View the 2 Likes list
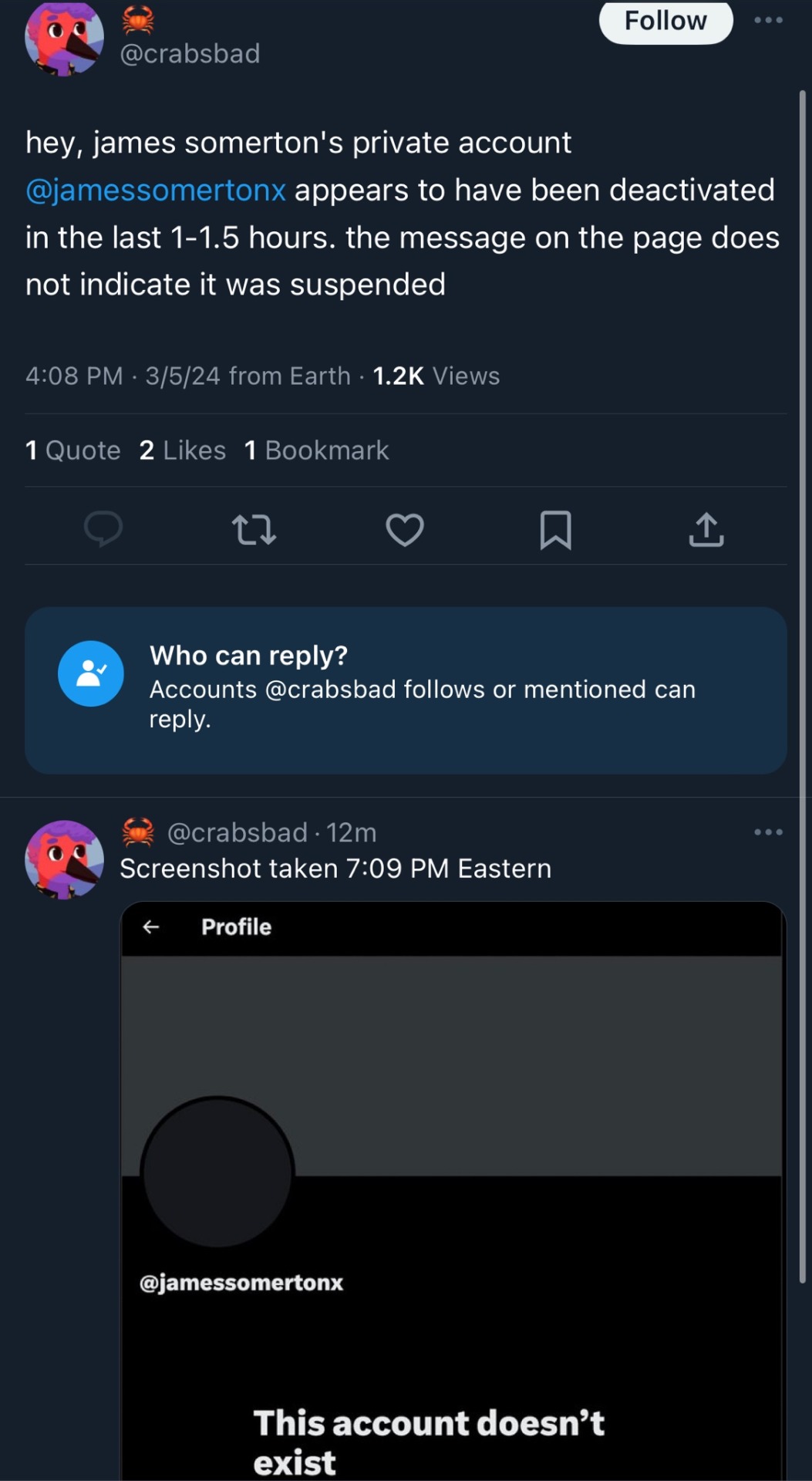The height and width of the screenshot is (1481, 812). pyautogui.click(x=183, y=450)
